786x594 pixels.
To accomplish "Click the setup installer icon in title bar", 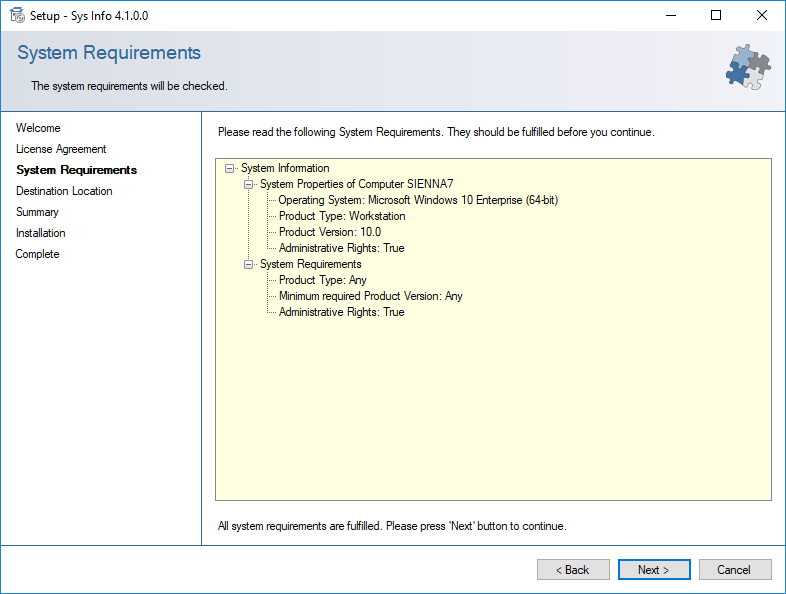I will click(17, 16).
